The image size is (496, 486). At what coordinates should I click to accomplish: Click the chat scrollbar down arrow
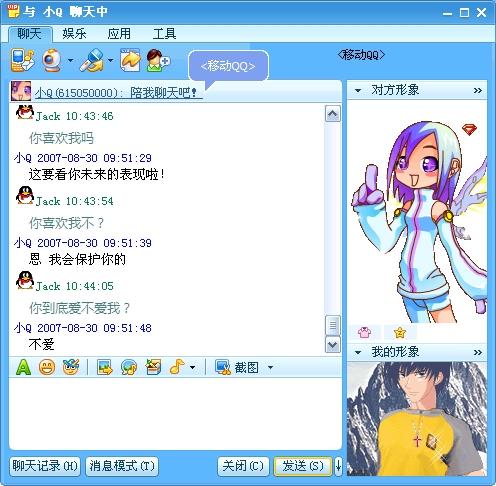pos(333,344)
